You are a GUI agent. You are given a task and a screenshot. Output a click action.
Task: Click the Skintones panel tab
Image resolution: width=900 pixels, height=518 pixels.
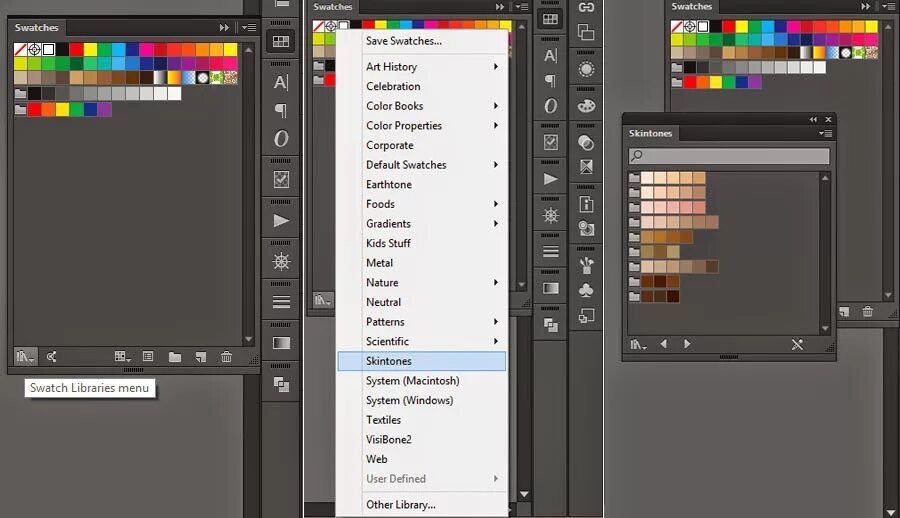point(650,133)
